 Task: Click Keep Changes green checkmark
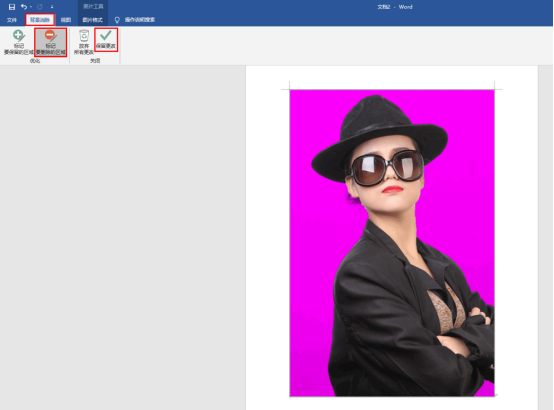pyautogui.click(x=106, y=40)
